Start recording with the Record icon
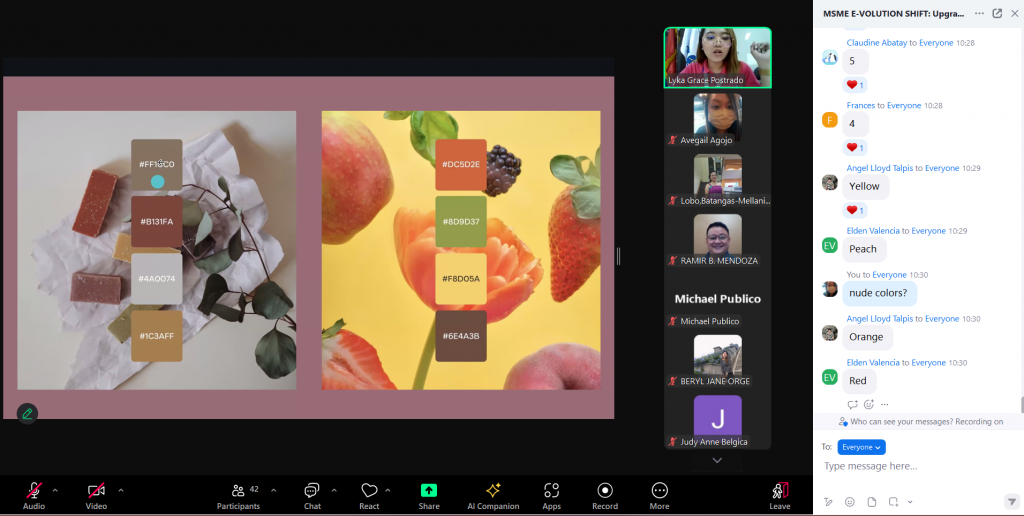1024x516 pixels. [x=605, y=491]
